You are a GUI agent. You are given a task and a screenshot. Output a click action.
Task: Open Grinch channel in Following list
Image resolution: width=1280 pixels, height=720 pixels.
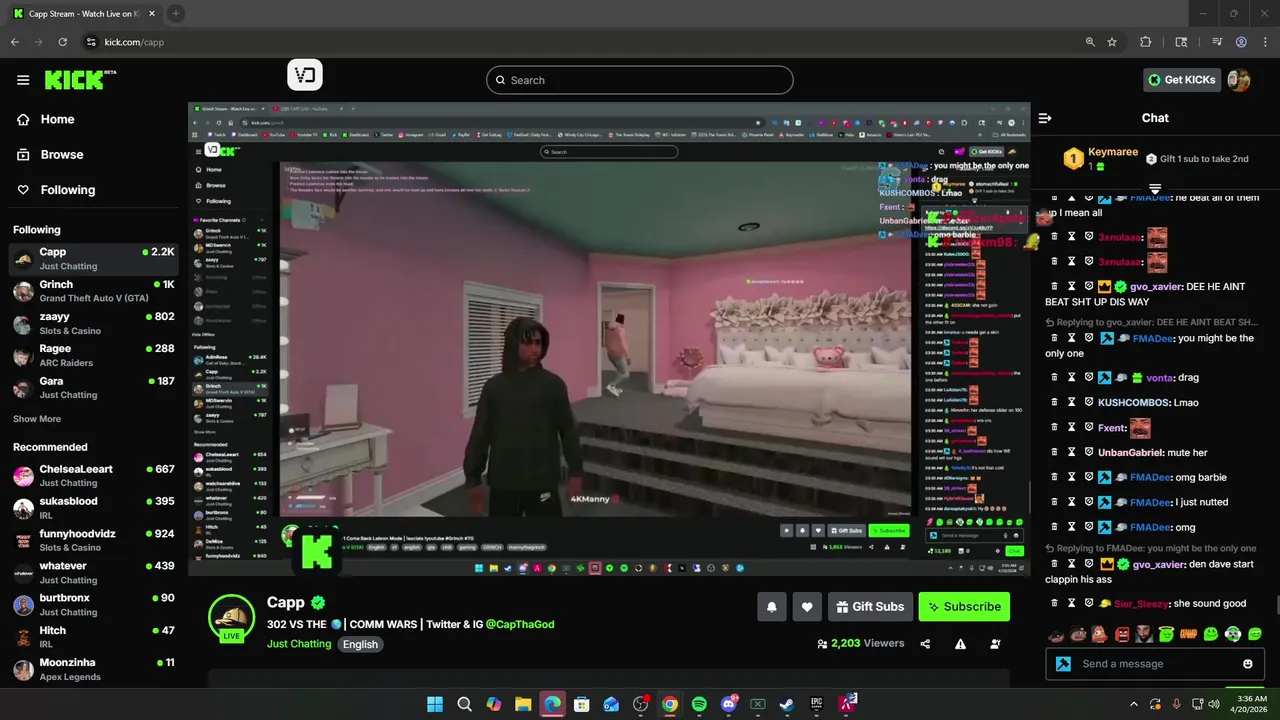click(x=94, y=291)
